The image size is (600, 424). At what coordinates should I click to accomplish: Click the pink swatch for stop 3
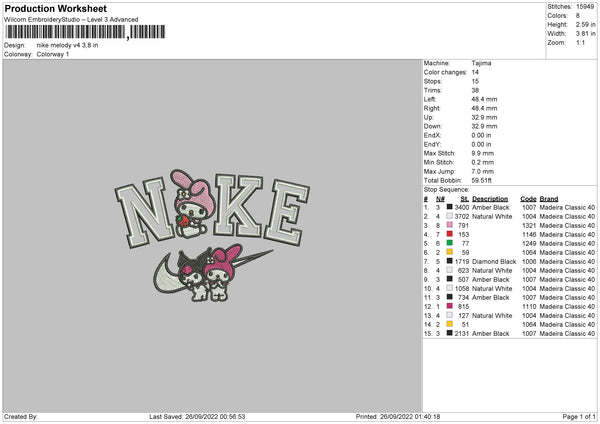point(449,225)
